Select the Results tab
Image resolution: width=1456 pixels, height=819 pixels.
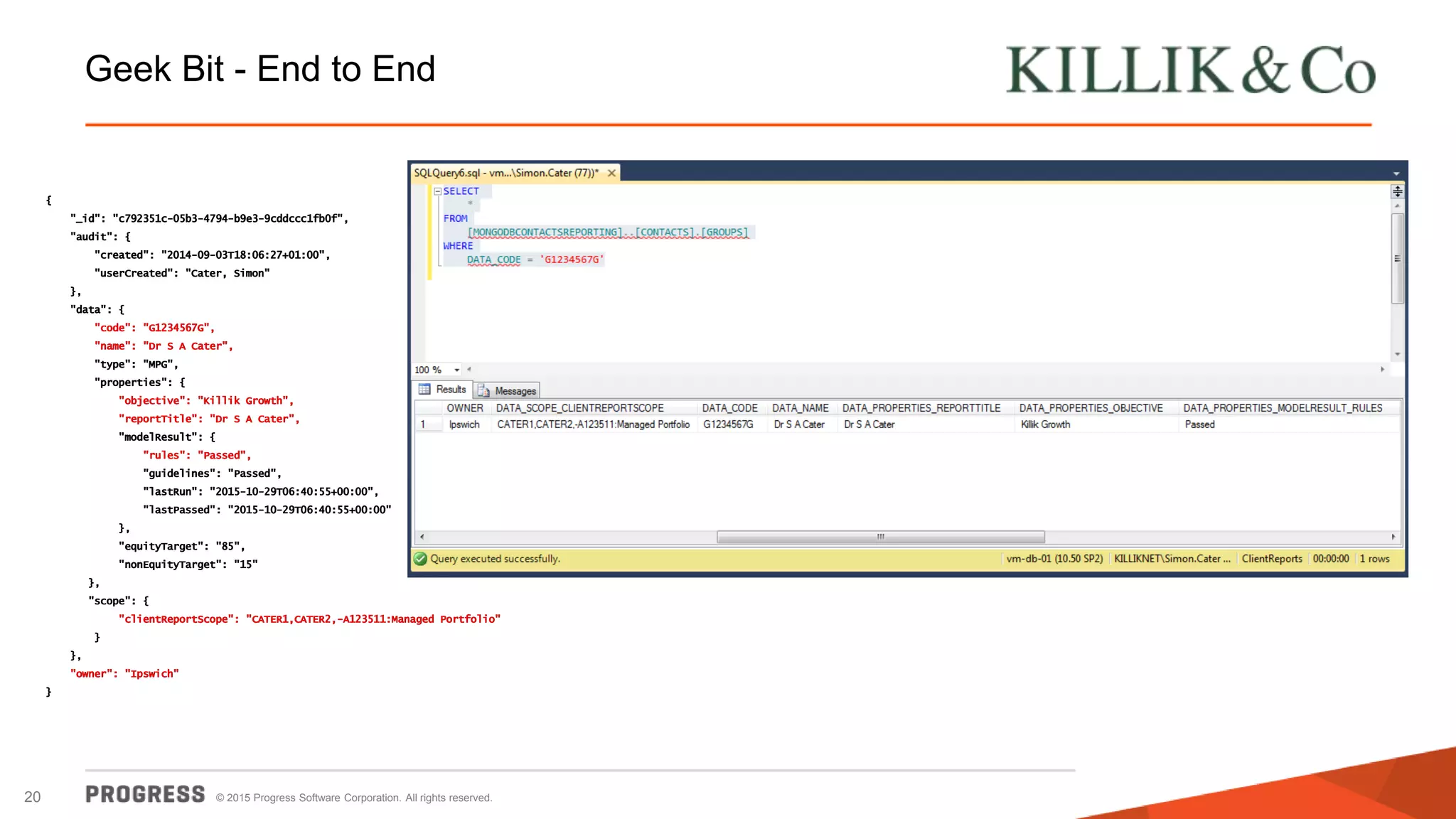coord(451,390)
